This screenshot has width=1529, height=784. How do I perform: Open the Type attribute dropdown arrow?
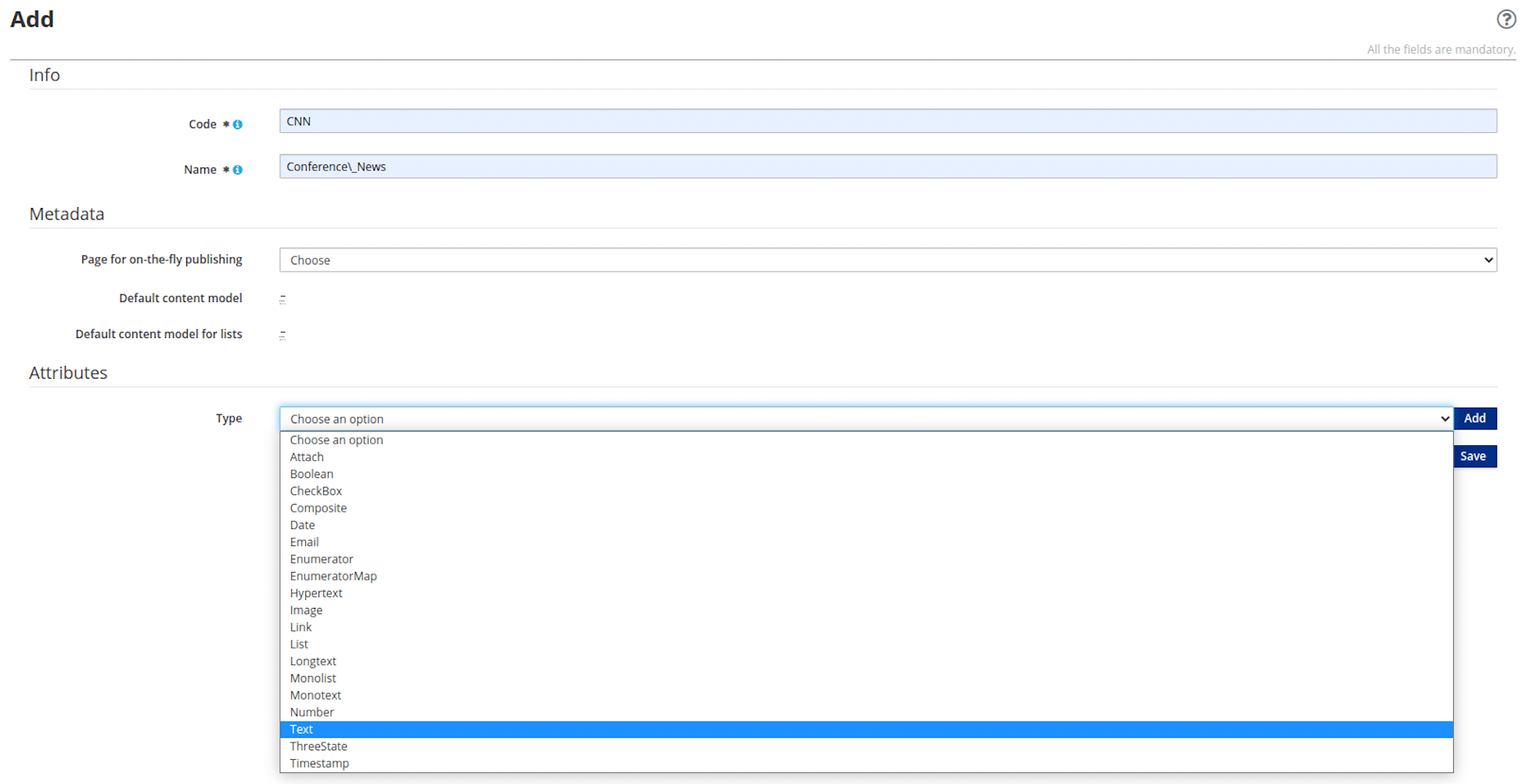click(x=1444, y=419)
